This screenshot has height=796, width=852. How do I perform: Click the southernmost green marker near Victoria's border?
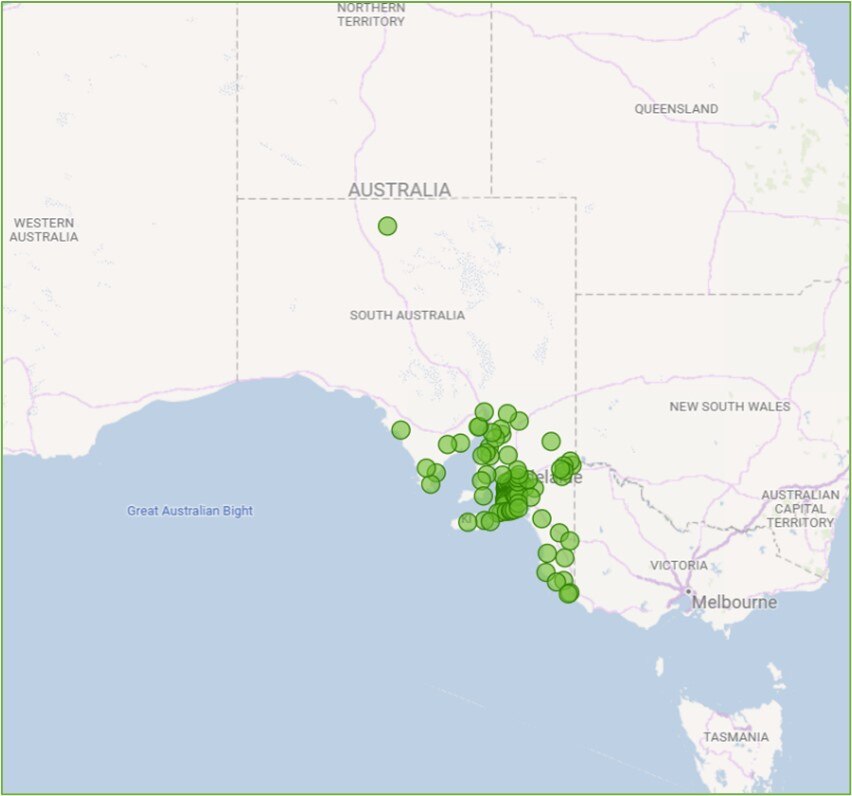coord(569,594)
